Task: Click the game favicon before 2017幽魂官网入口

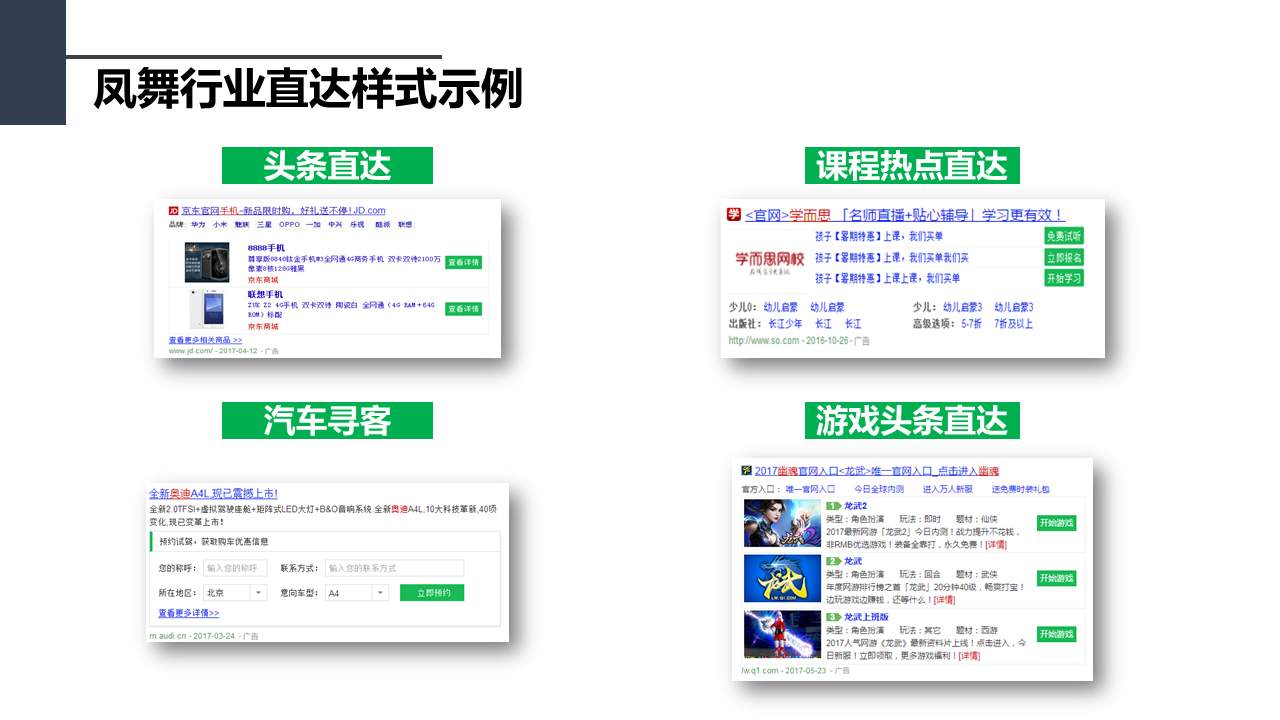Action: point(746,470)
